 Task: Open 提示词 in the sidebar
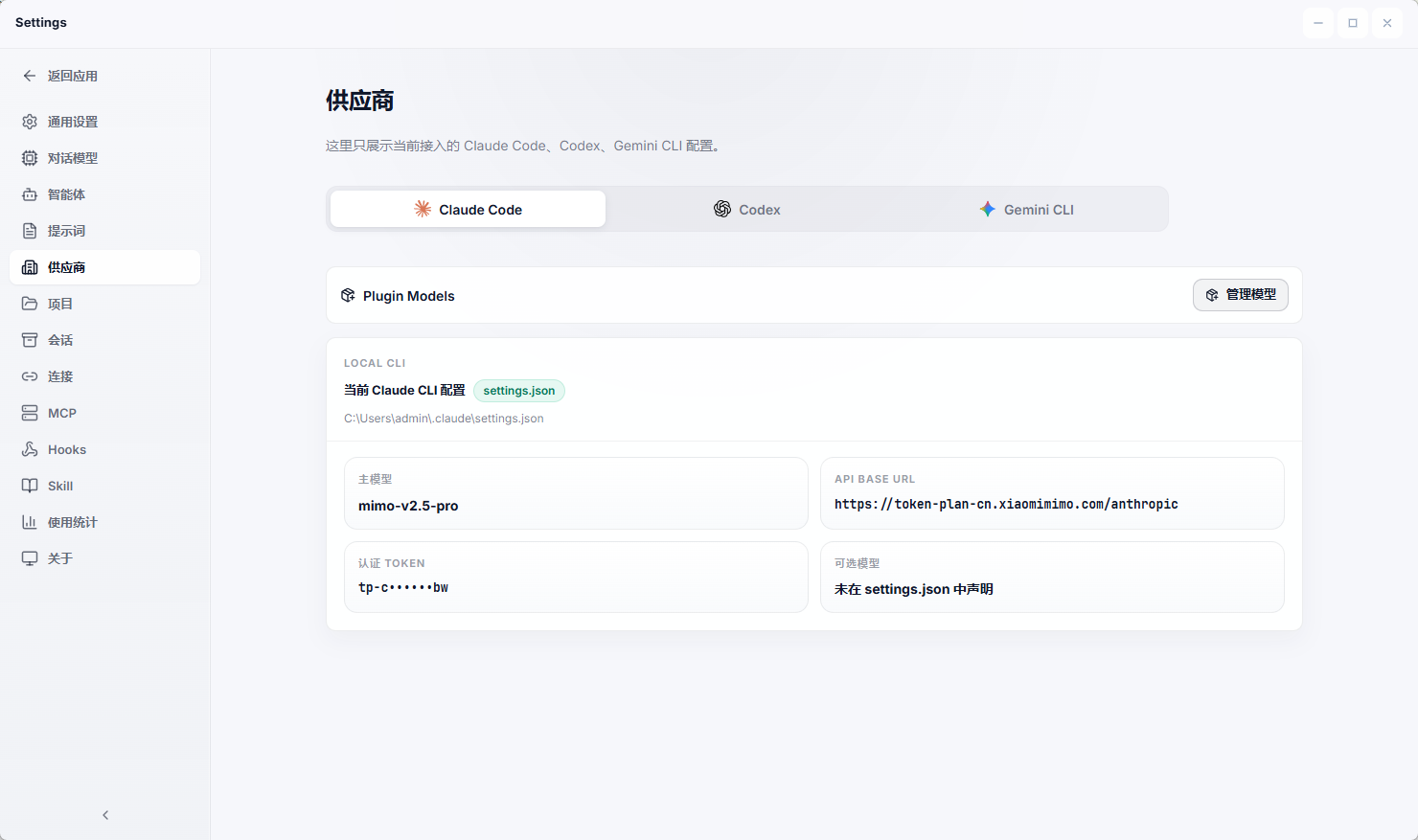pyautogui.click(x=104, y=231)
